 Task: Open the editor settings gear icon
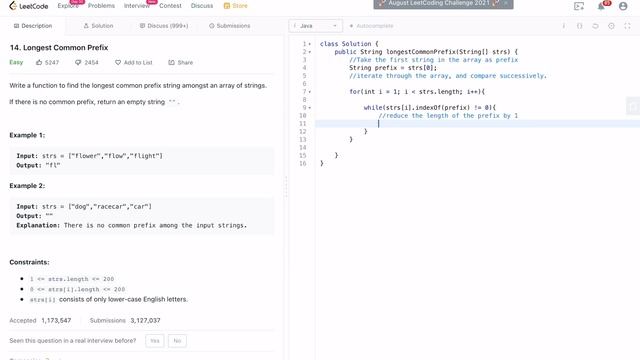(x=611, y=26)
